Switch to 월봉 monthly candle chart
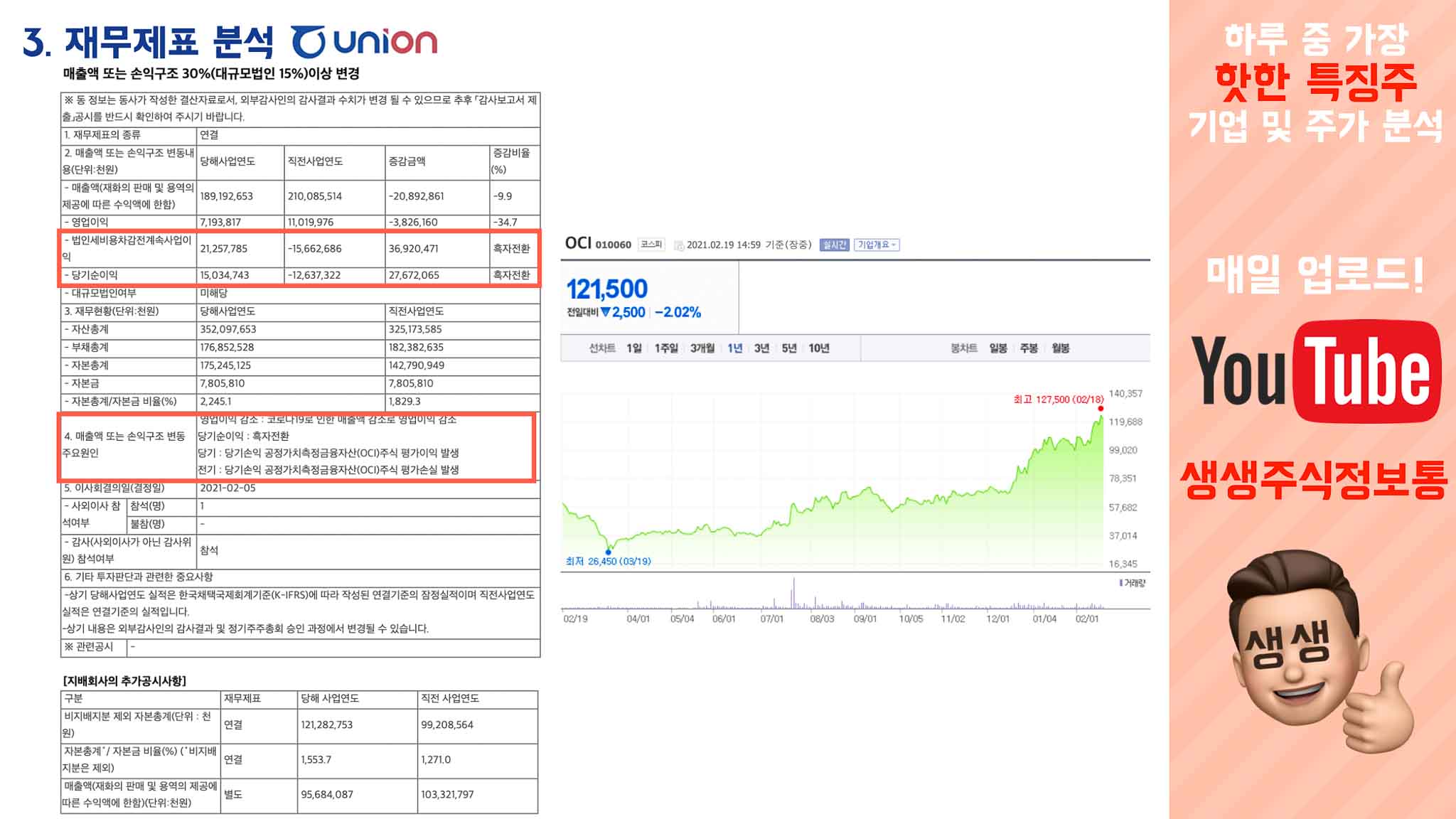This screenshot has width=1456, height=819. (x=1060, y=348)
